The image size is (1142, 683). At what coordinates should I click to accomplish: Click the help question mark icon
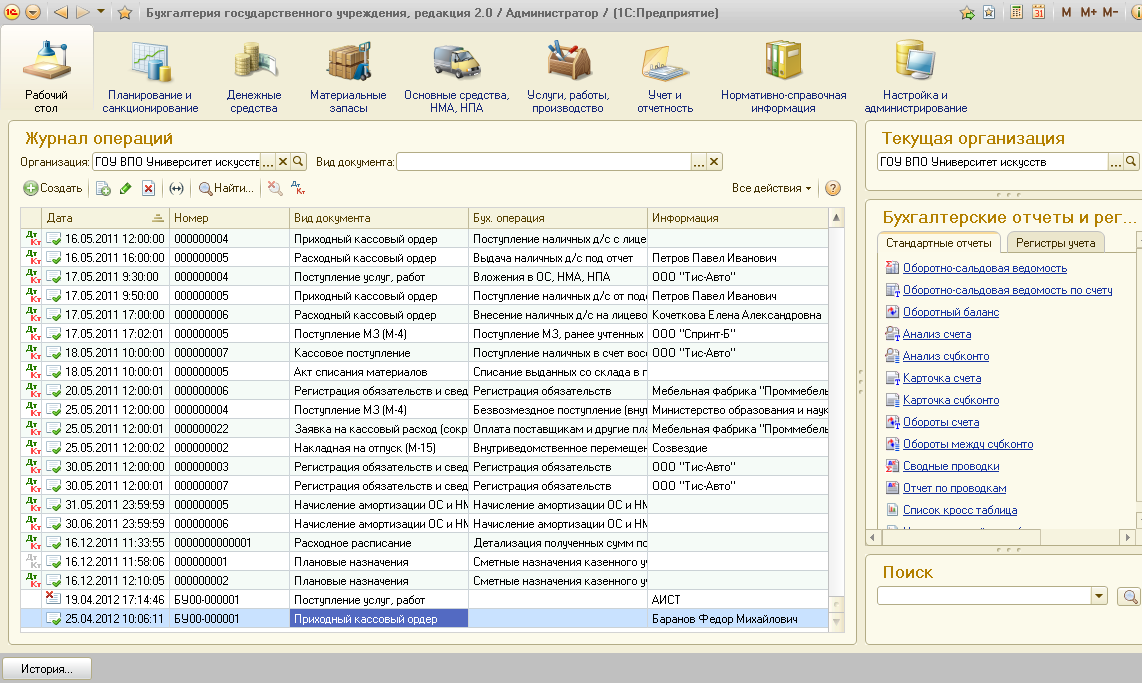(x=832, y=188)
